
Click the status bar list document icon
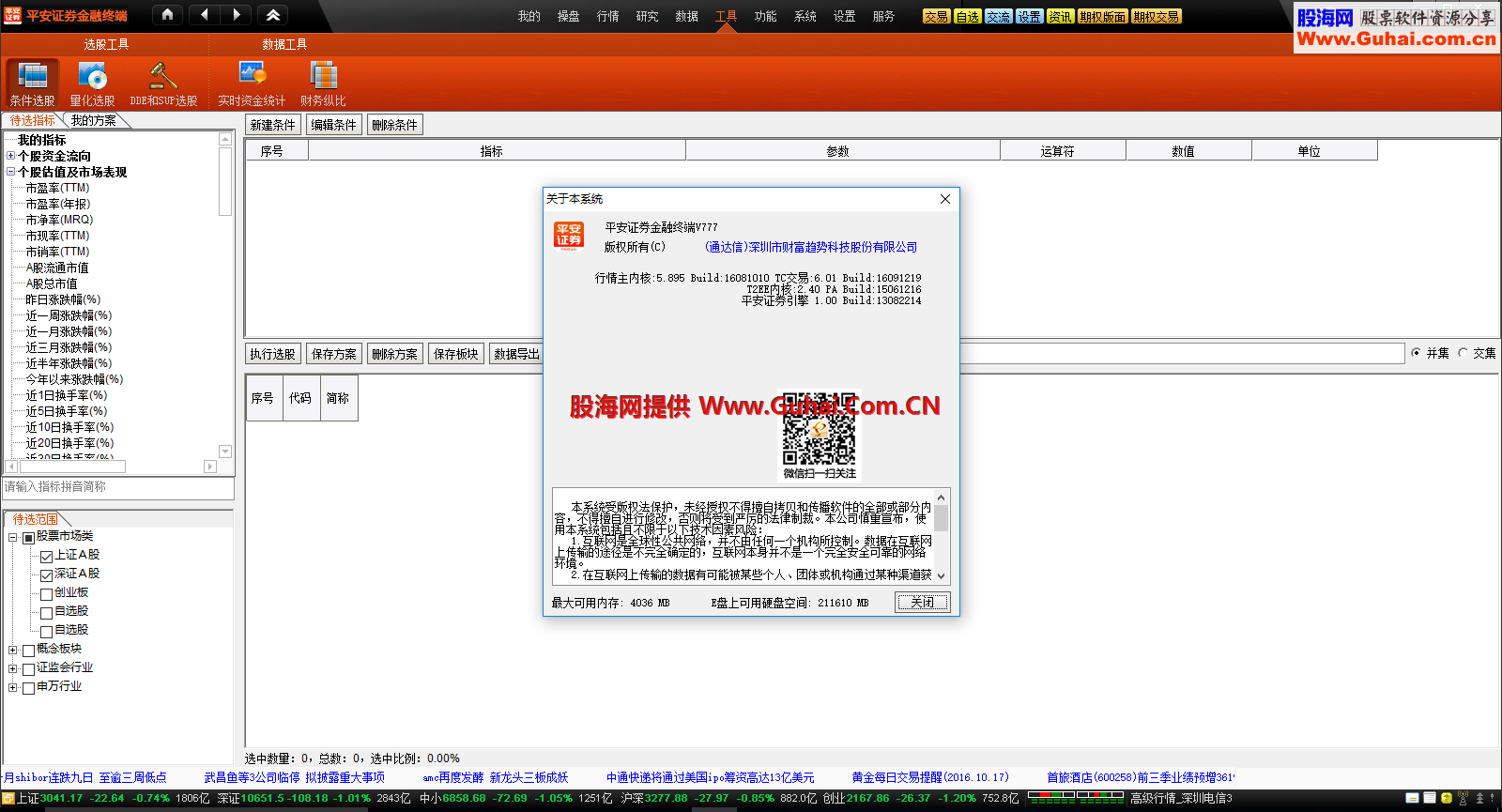(x=1430, y=798)
